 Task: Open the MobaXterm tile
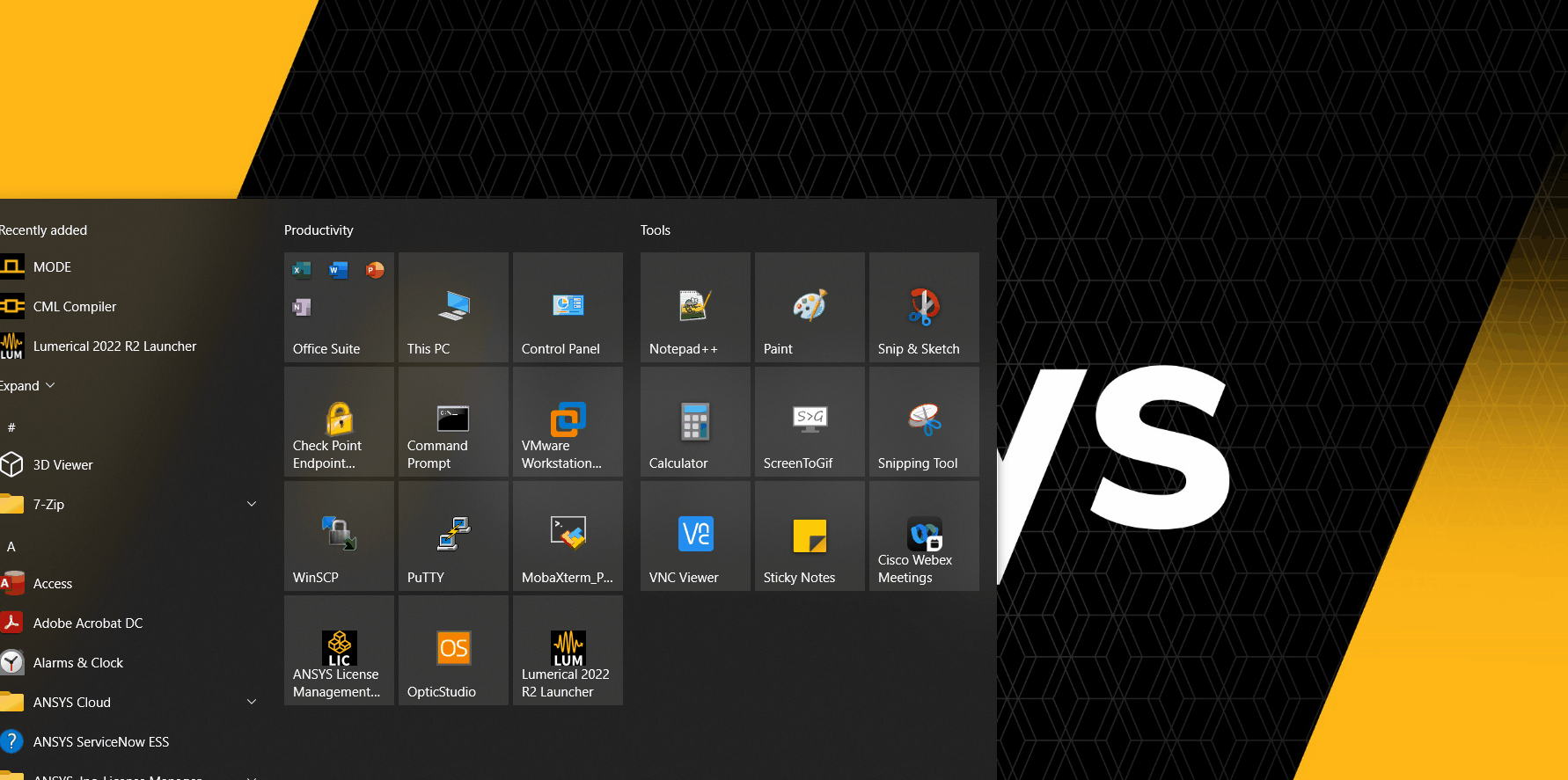coord(568,536)
